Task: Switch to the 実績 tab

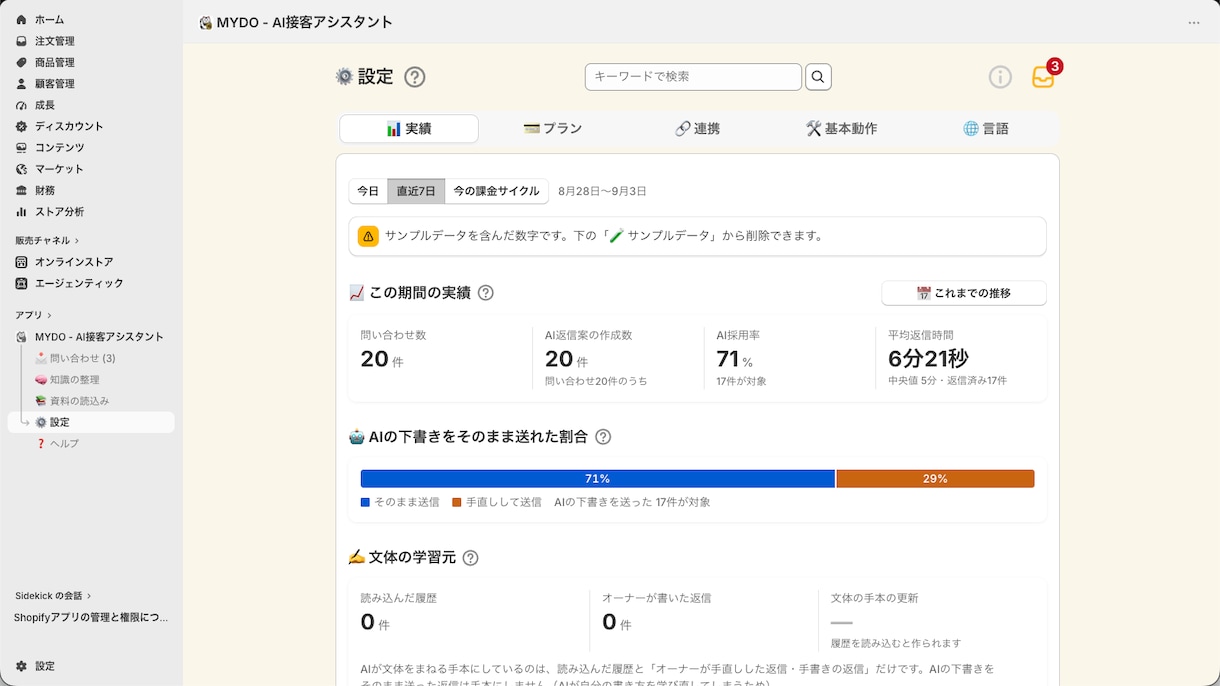Action: click(x=409, y=129)
